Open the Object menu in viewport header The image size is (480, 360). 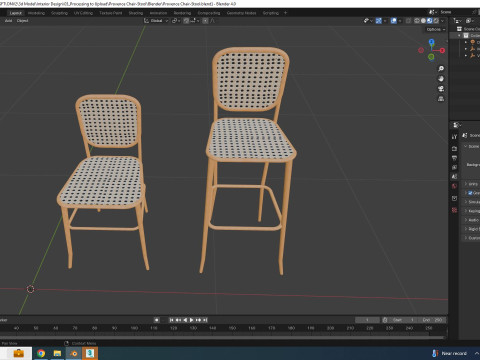[22, 21]
